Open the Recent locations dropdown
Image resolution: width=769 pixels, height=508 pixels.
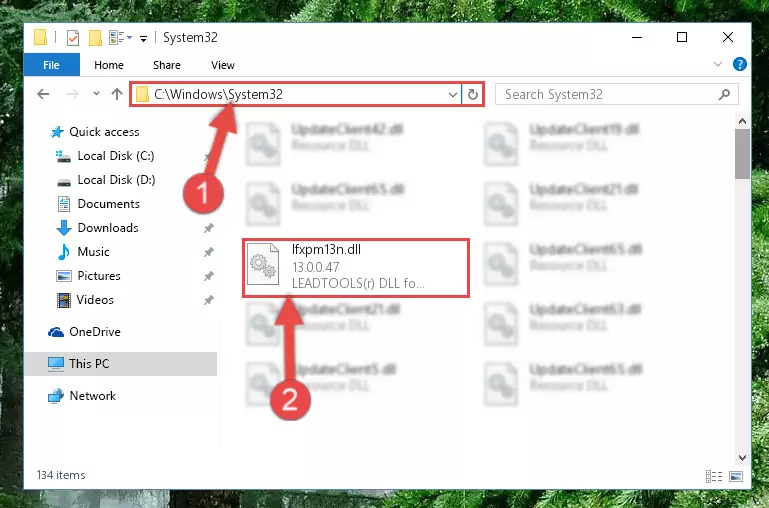point(96,93)
